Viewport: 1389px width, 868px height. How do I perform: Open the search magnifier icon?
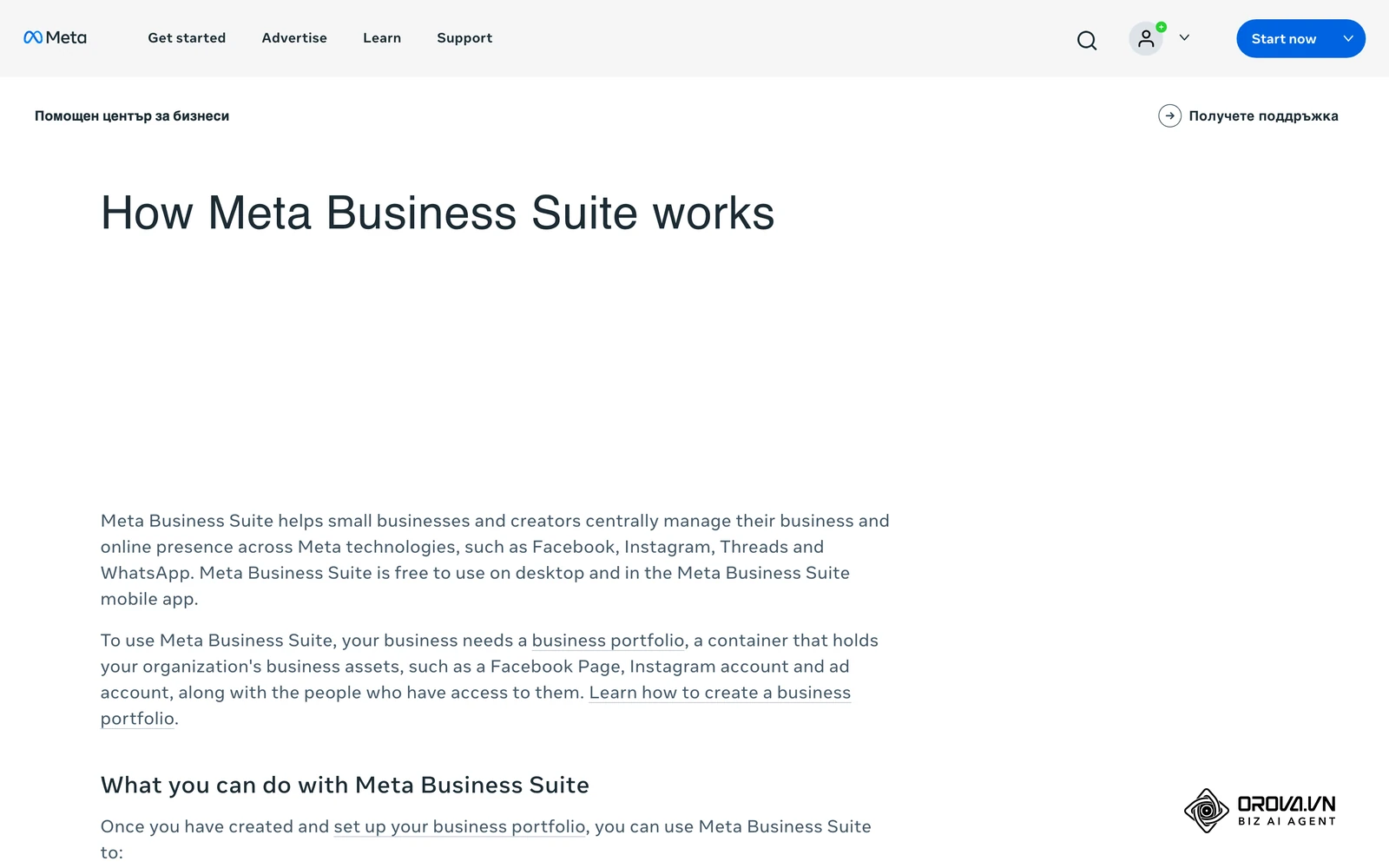point(1087,40)
